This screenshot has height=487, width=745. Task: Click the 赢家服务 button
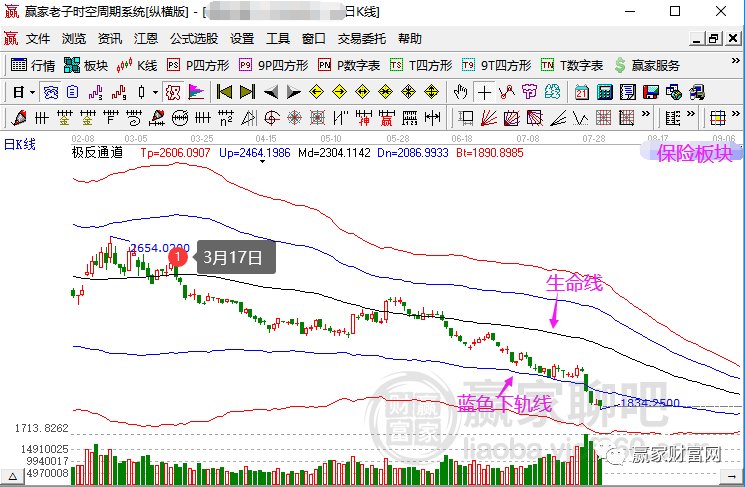coord(647,65)
